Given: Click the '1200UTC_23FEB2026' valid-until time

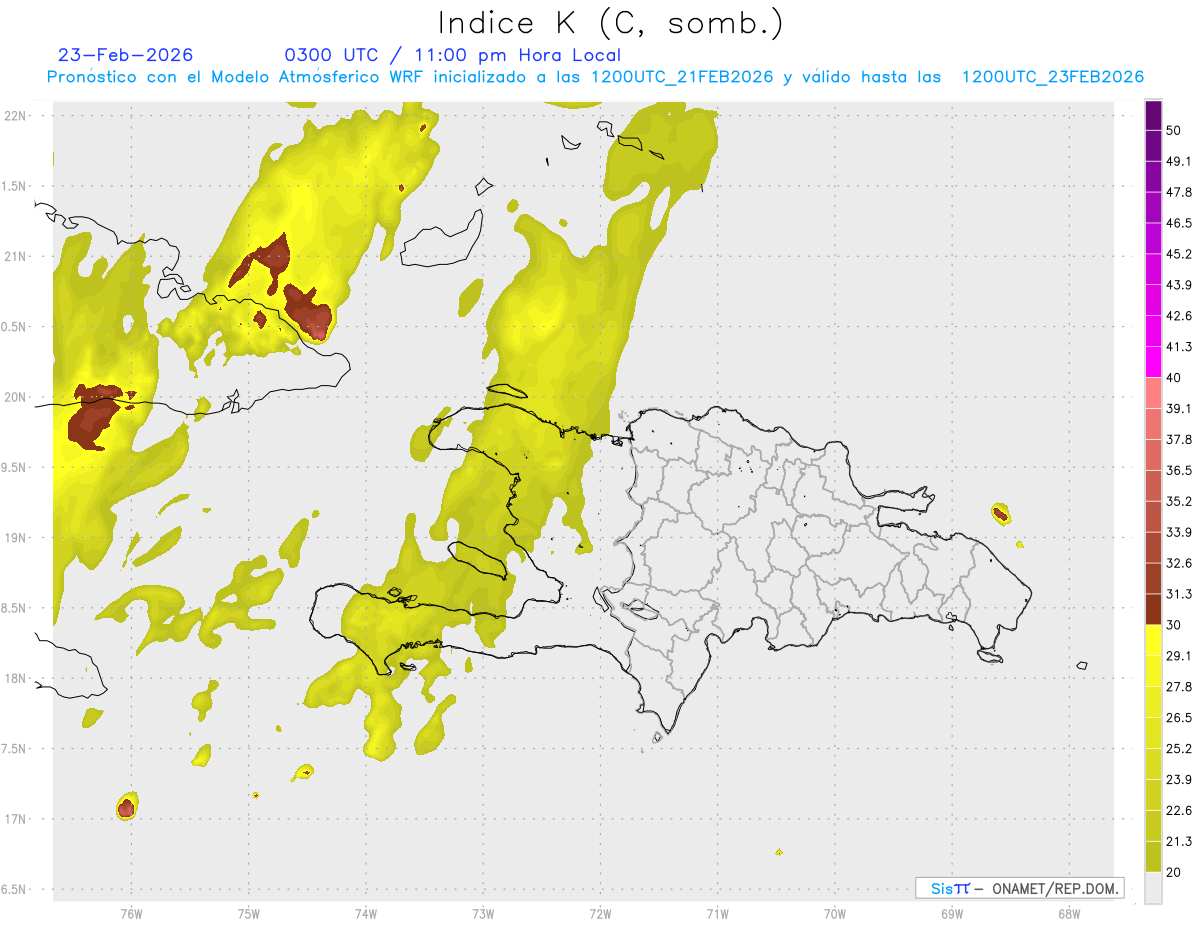Looking at the screenshot, I should point(1052,77).
